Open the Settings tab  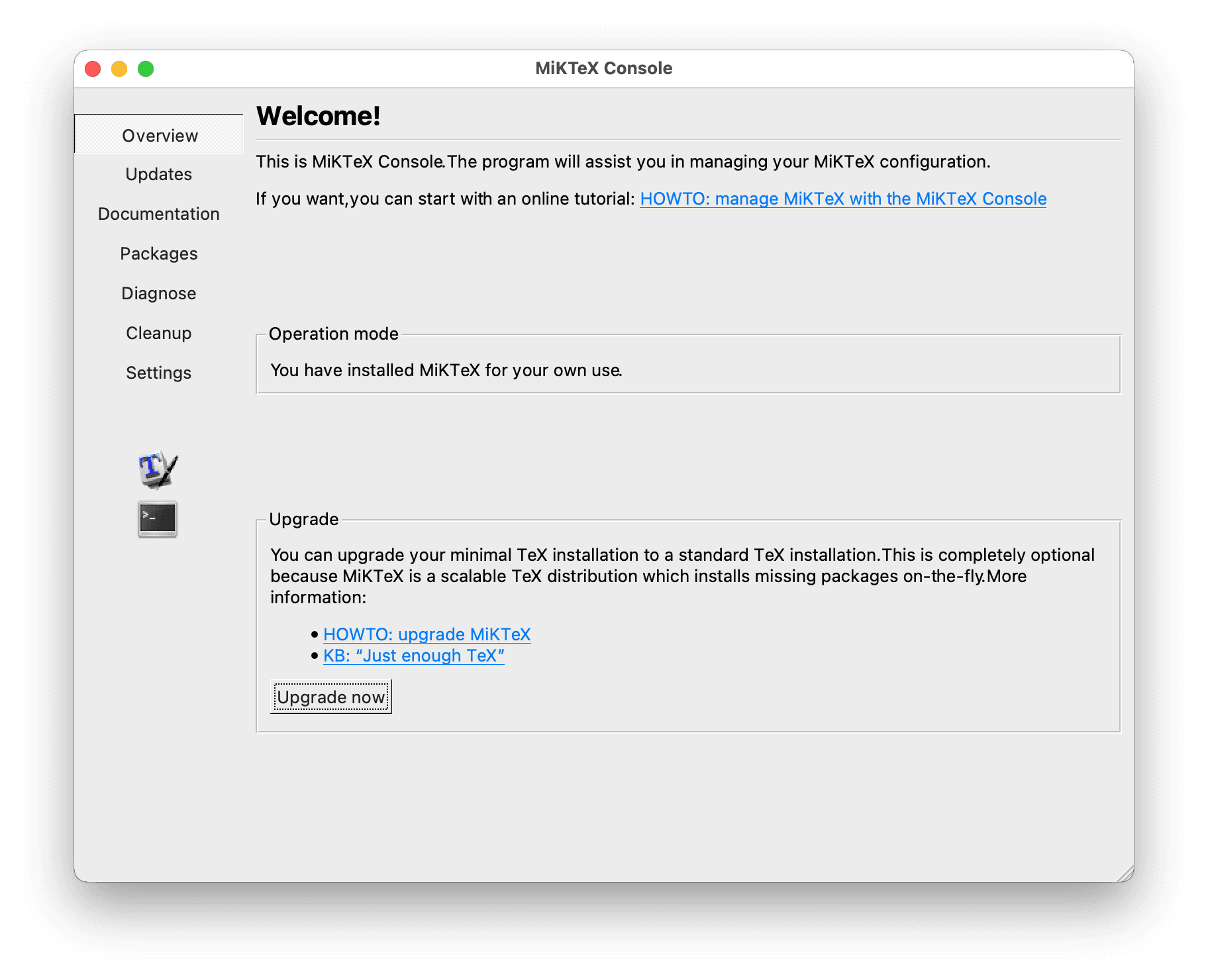pyautogui.click(x=159, y=373)
